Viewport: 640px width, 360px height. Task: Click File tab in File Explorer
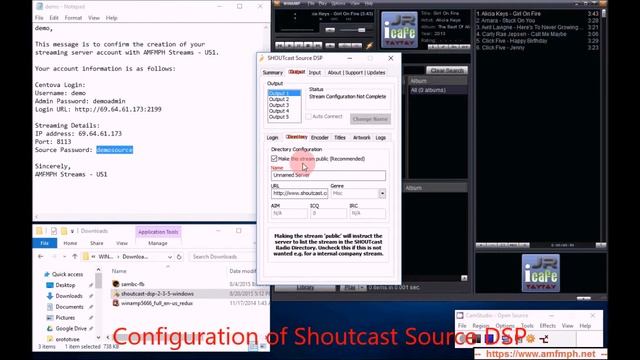tap(44, 243)
